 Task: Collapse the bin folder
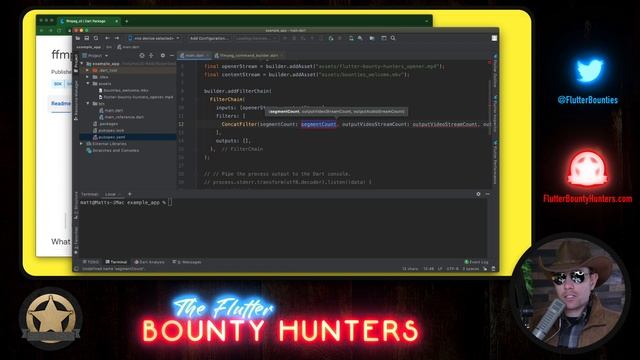click(x=87, y=104)
